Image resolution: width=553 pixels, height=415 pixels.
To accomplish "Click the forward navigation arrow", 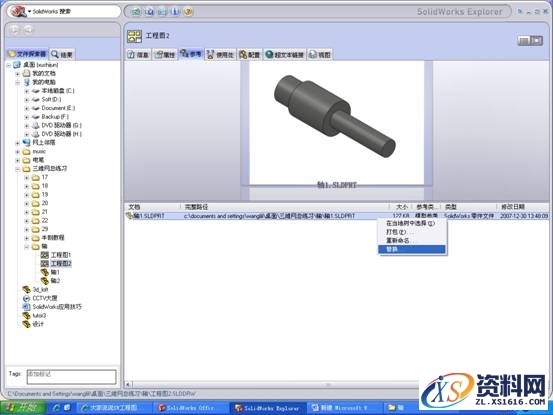I will coord(28,29).
